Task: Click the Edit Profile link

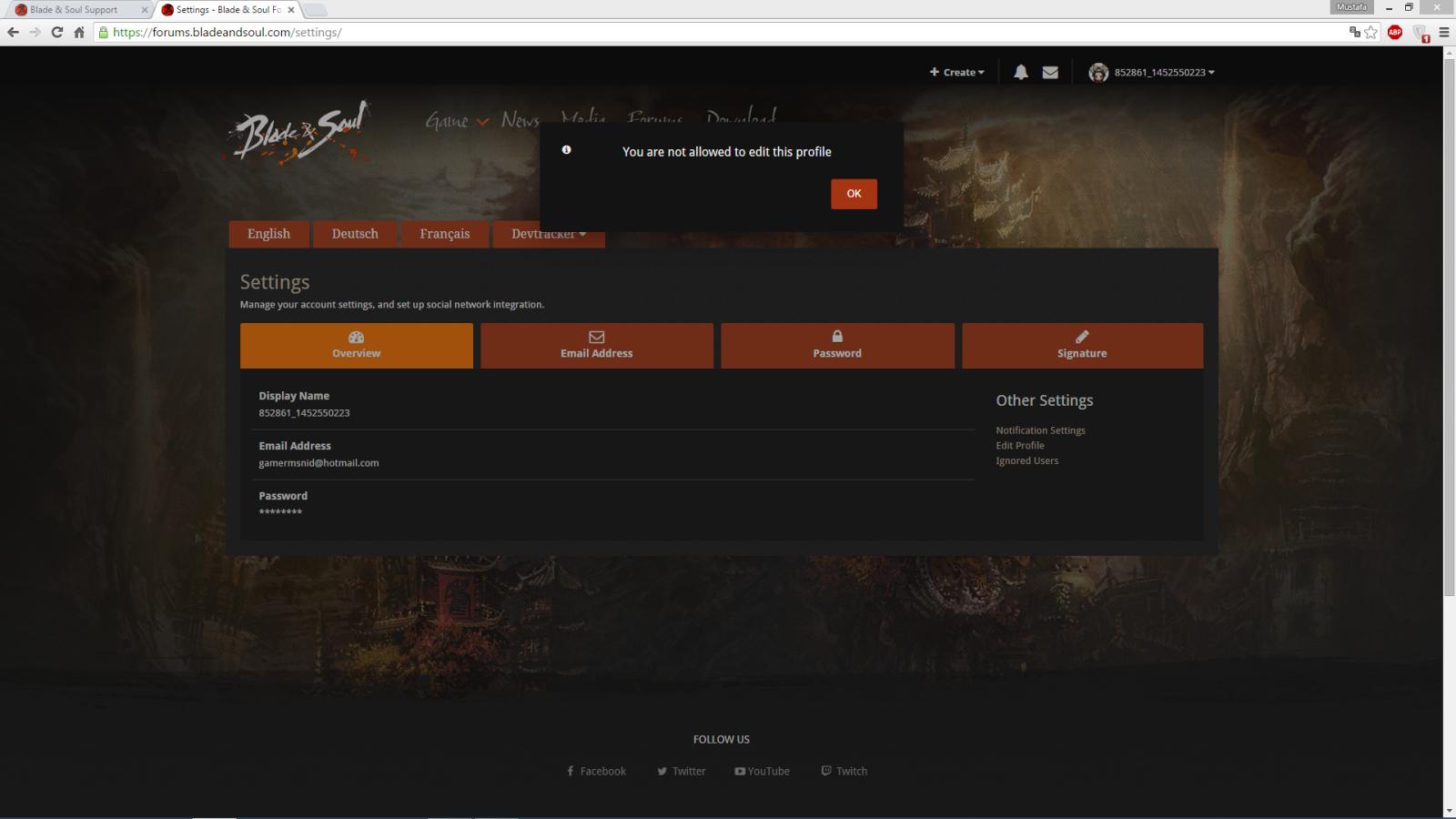Action: (x=1020, y=446)
